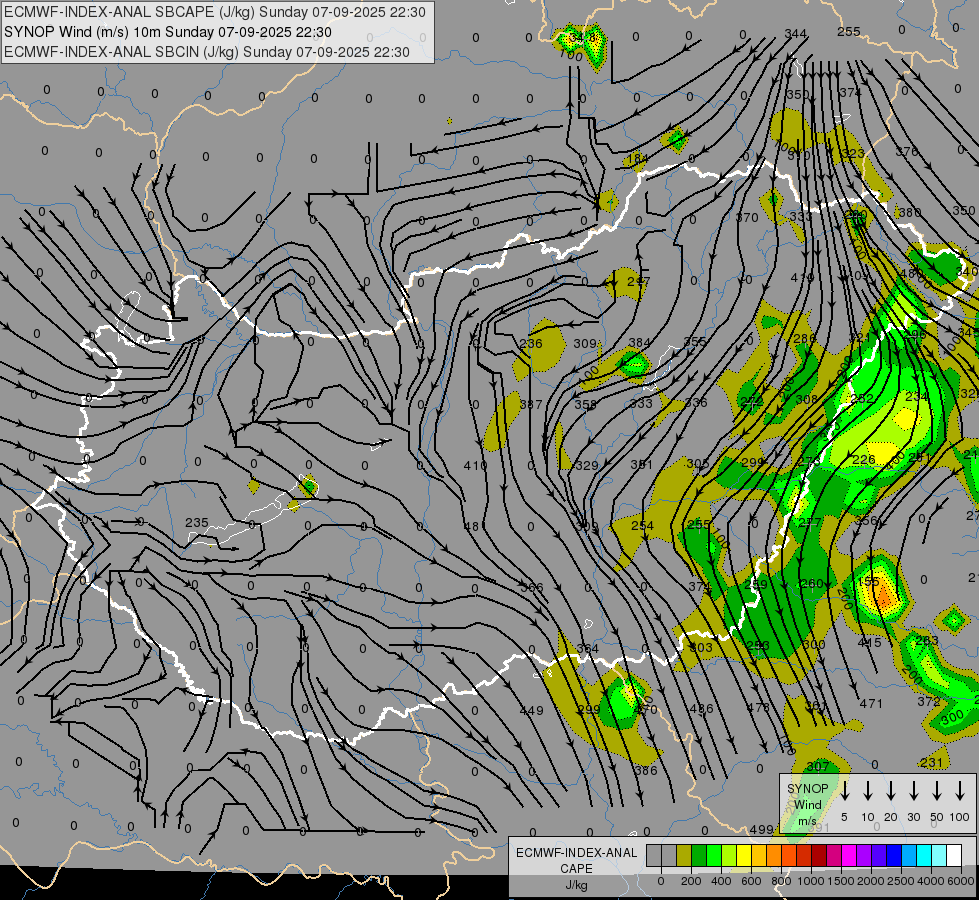Click the '5' speed label in wind legend

click(x=844, y=817)
